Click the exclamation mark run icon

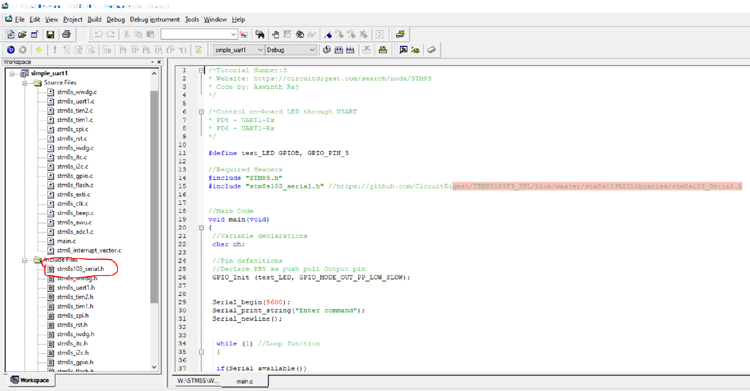55,50
